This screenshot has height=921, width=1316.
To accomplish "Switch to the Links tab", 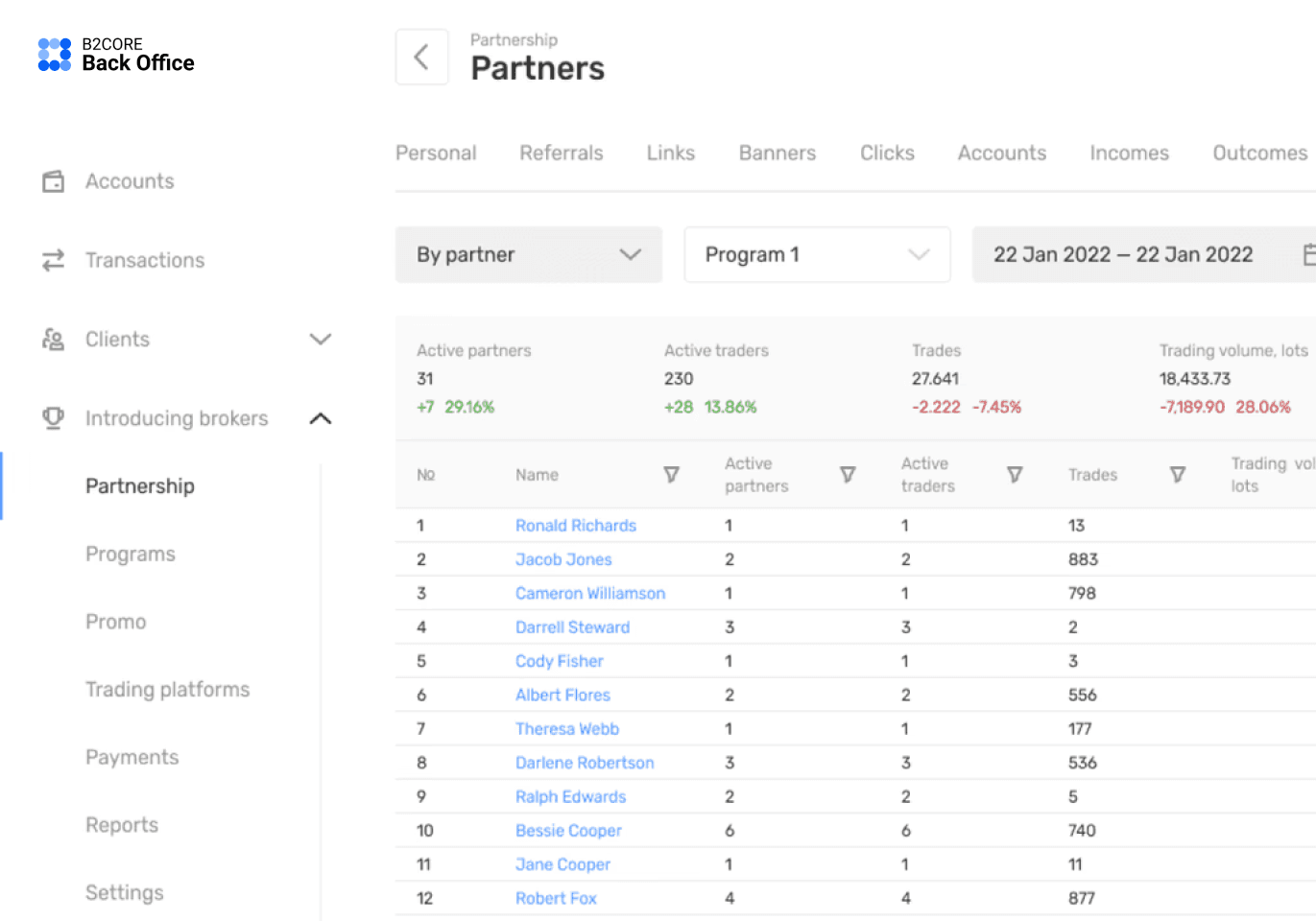I will click(x=671, y=153).
